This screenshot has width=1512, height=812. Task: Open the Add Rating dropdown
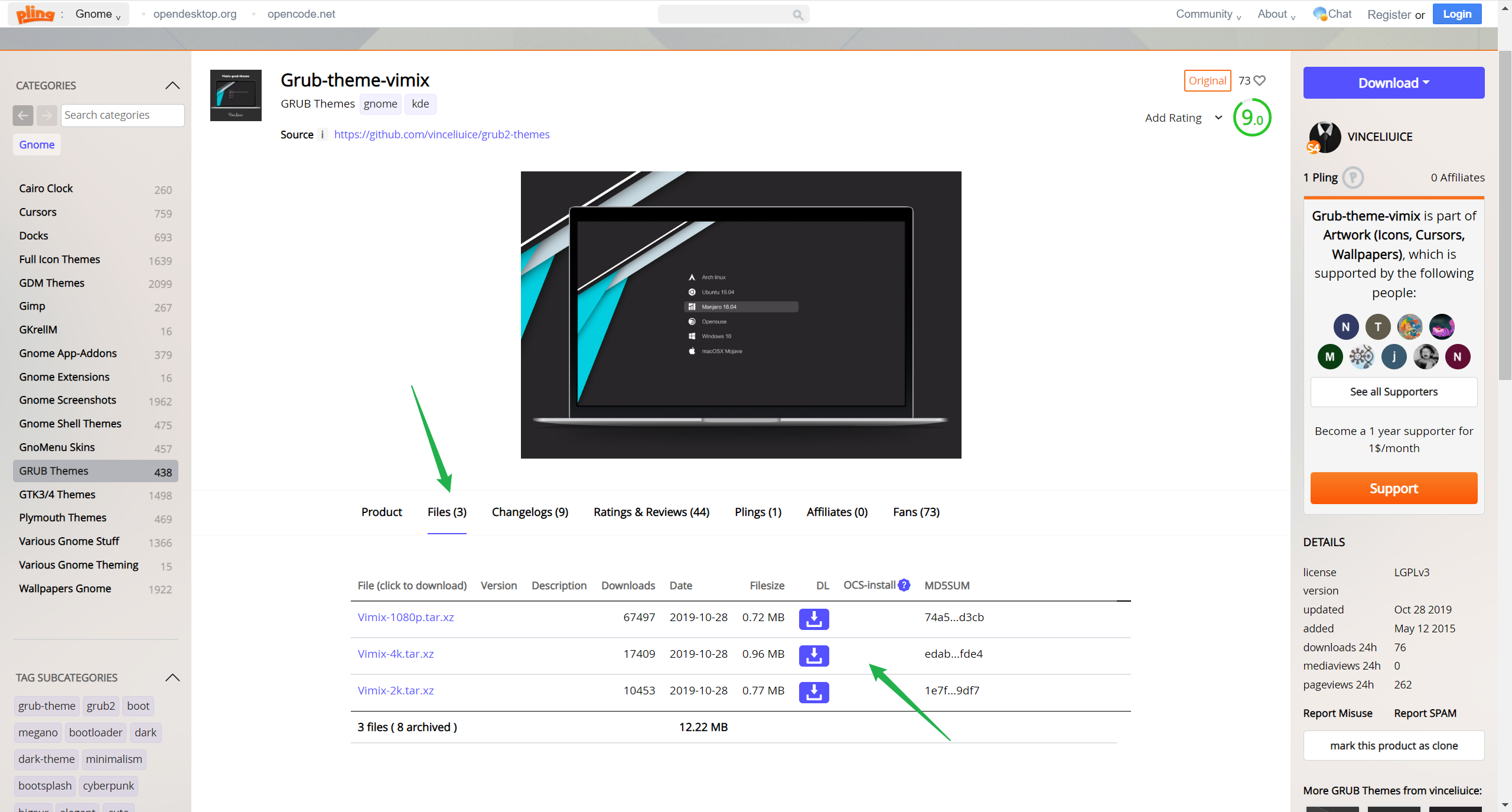click(x=1183, y=118)
